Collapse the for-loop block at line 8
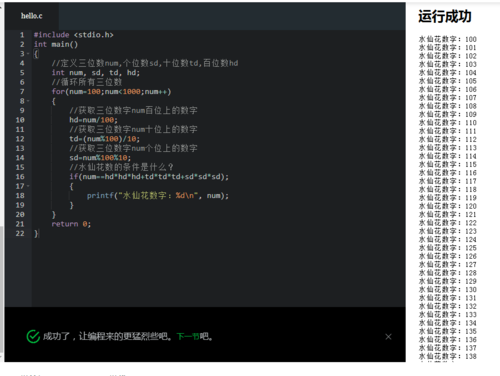500x376 pixels. coord(28,101)
